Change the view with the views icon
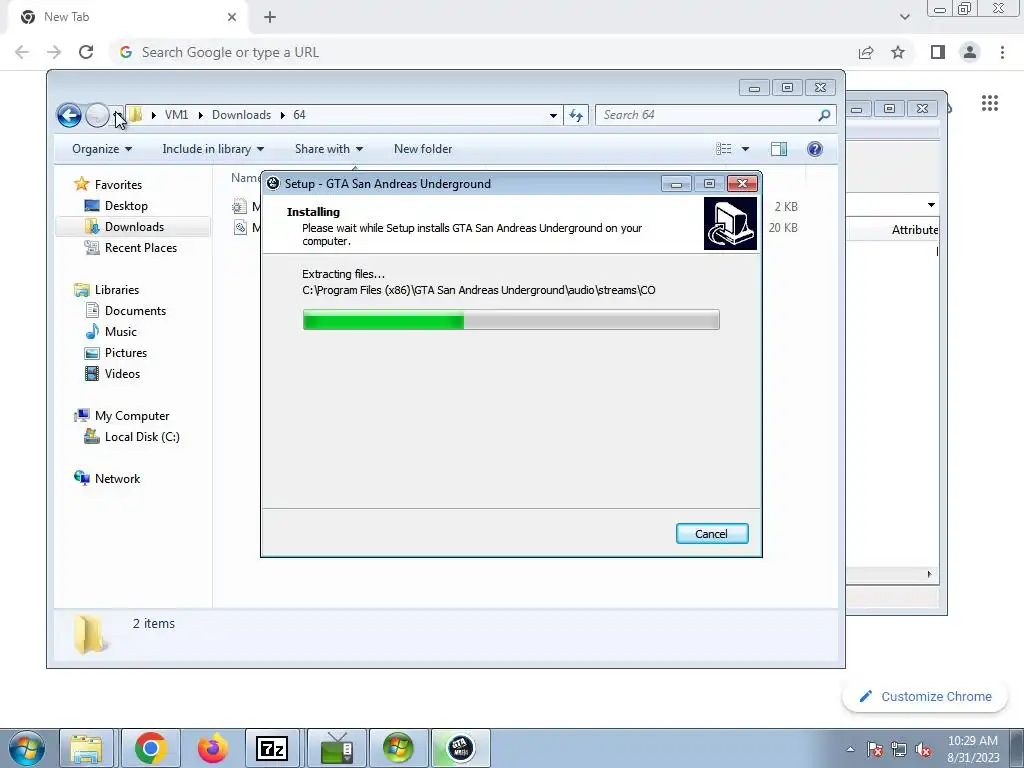 click(x=724, y=149)
